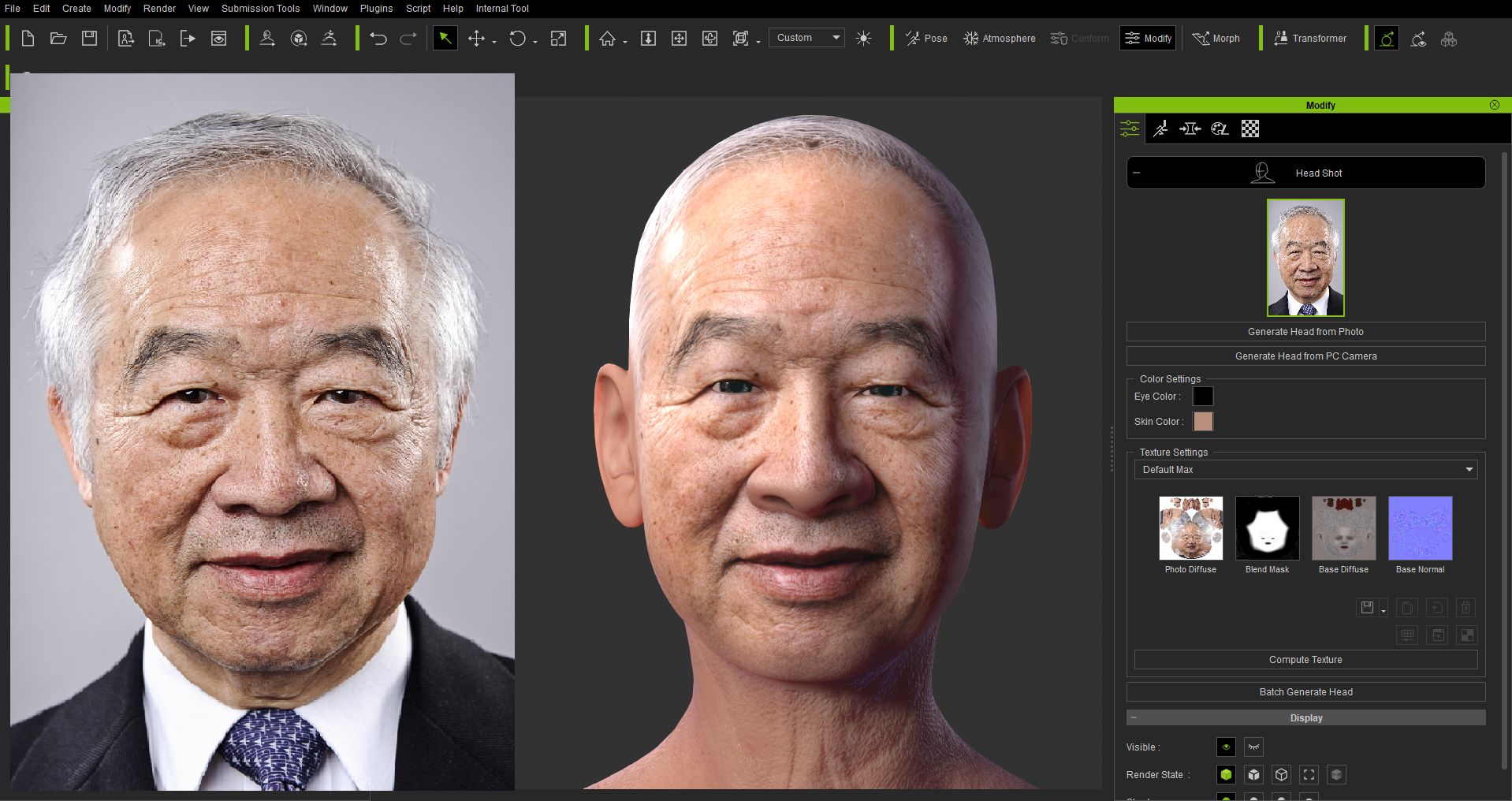Choose the Rotate tool

tap(517, 38)
